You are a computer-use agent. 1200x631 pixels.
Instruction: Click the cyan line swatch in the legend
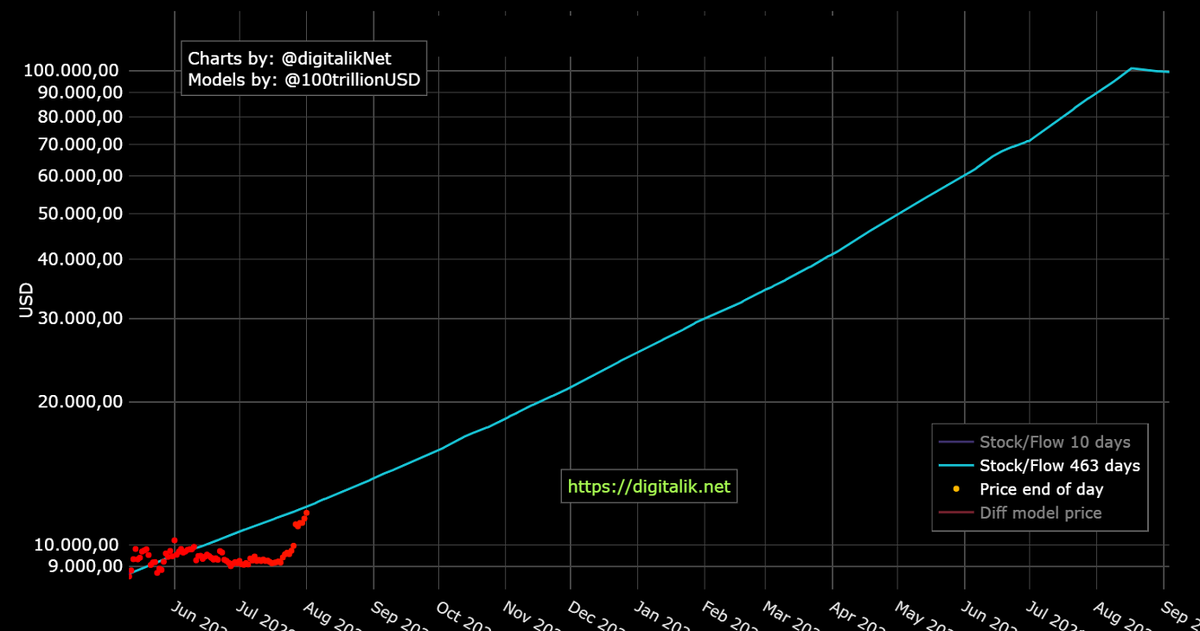pos(957,465)
